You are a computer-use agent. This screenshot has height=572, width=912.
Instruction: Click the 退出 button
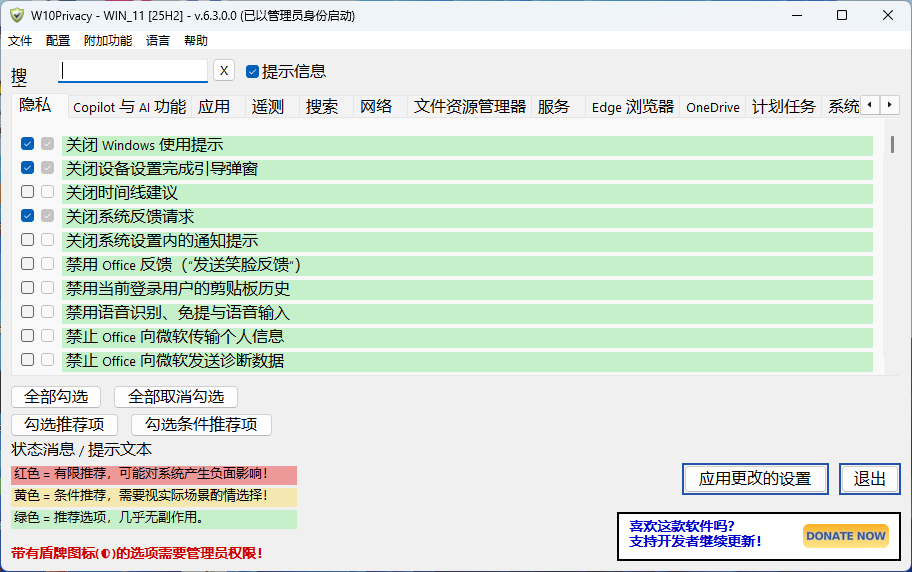tap(870, 479)
